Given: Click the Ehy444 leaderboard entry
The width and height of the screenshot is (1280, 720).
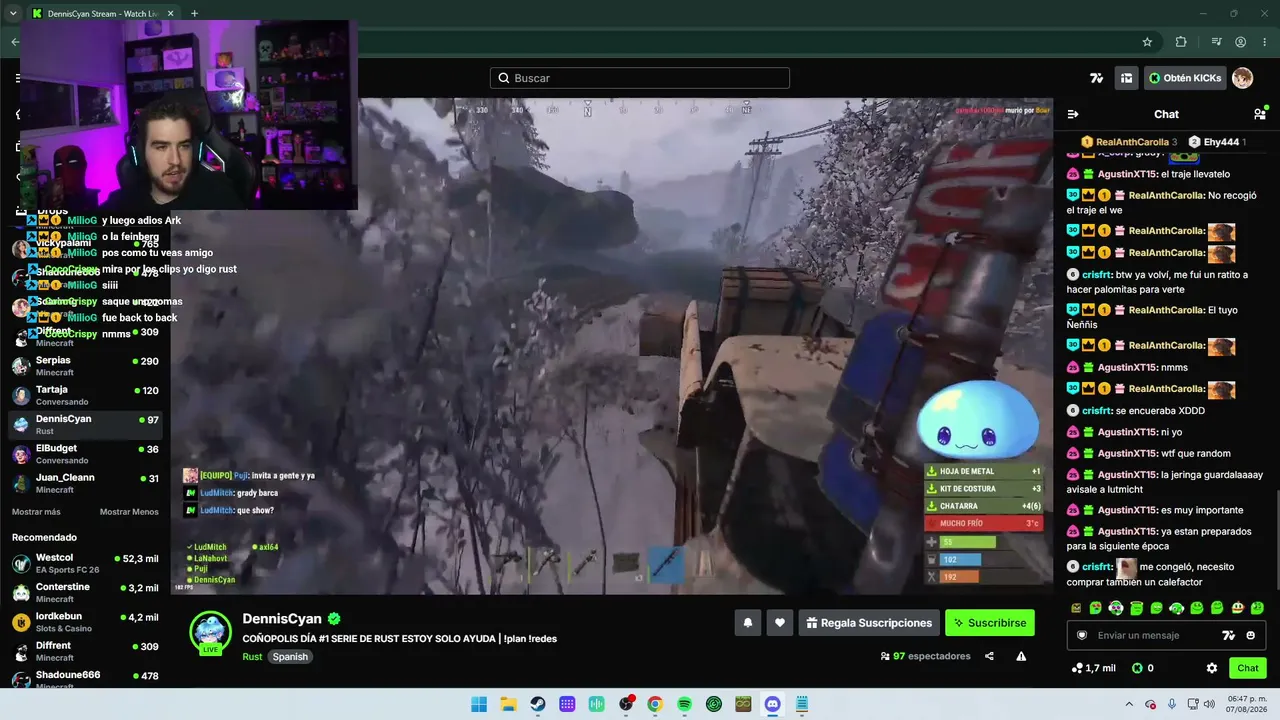Looking at the screenshot, I should coord(1217,142).
